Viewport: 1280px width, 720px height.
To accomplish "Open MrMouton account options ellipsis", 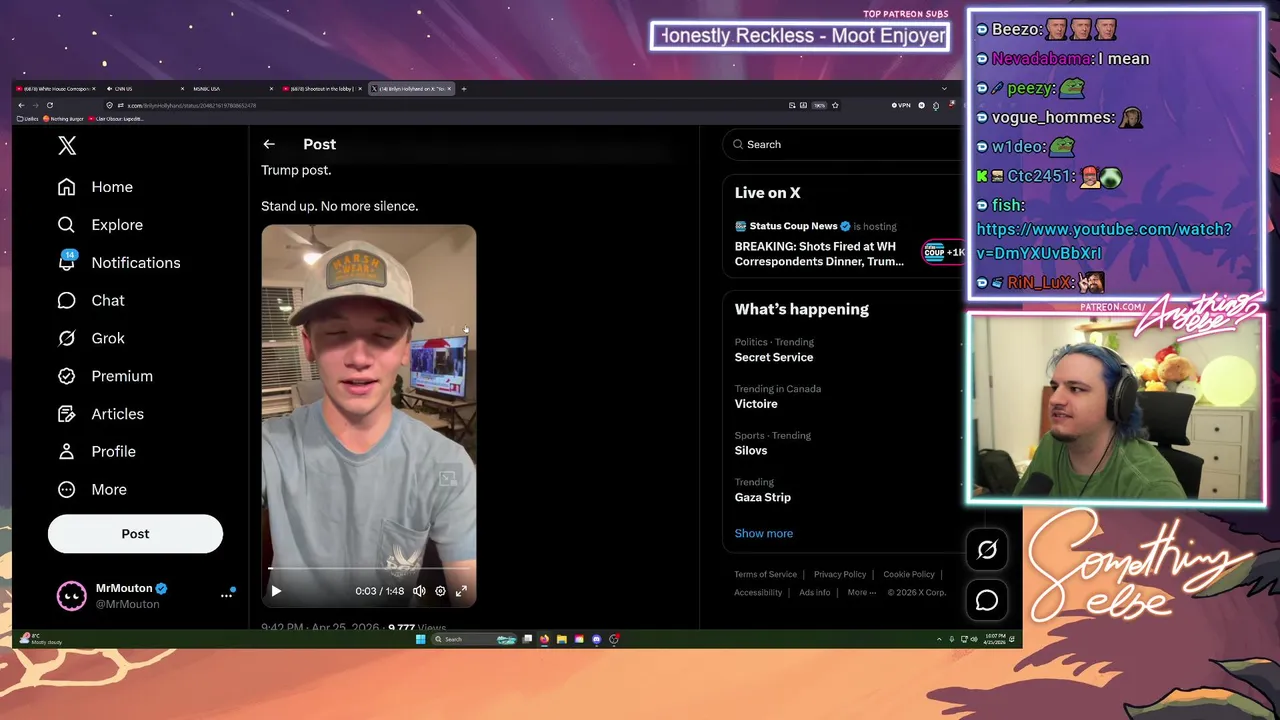I will pyautogui.click(x=226, y=596).
